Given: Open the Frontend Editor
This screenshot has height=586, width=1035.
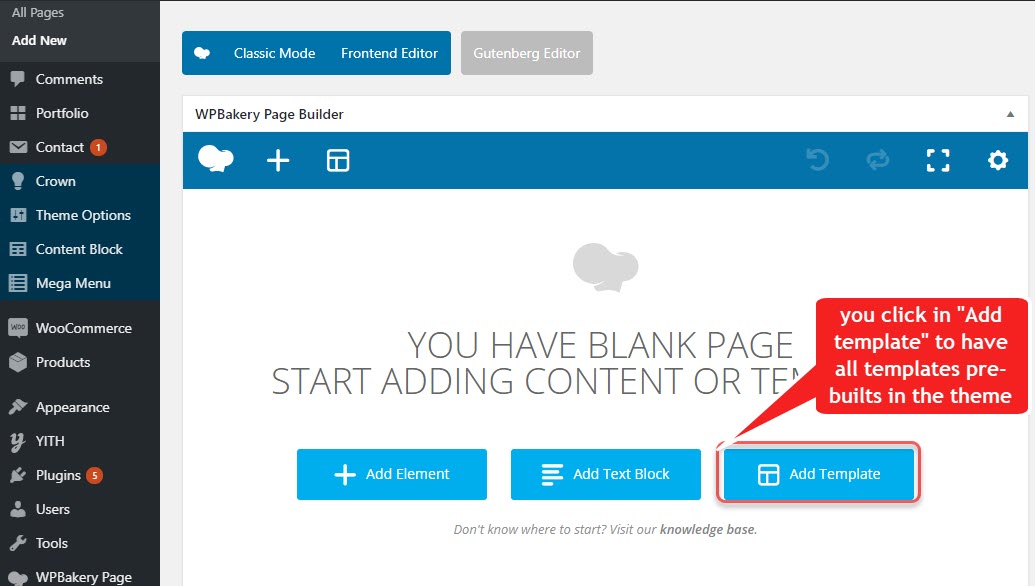Looking at the screenshot, I should (389, 53).
